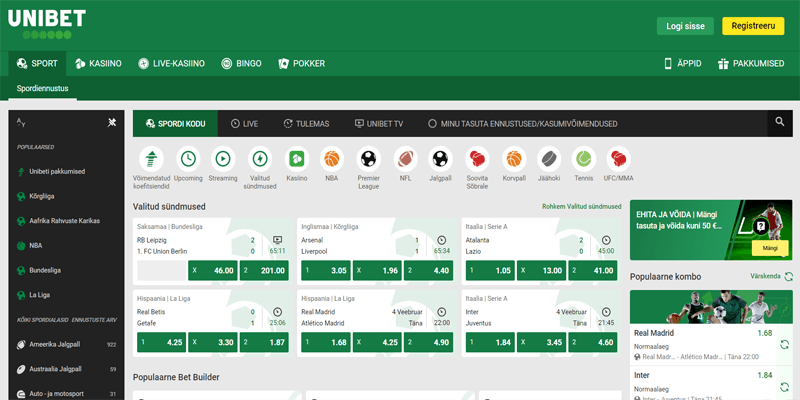Open the EHITA JA VÕIDA promo banner
This screenshot has height=400, width=800.
click(711, 230)
